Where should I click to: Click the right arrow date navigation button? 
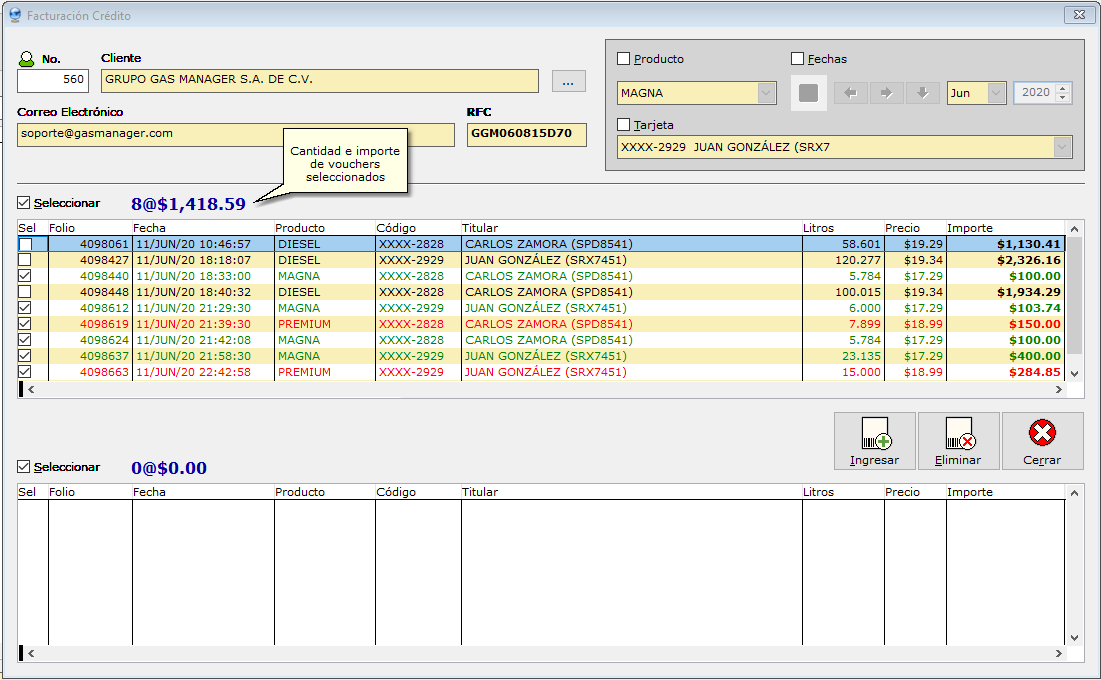[886, 93]
